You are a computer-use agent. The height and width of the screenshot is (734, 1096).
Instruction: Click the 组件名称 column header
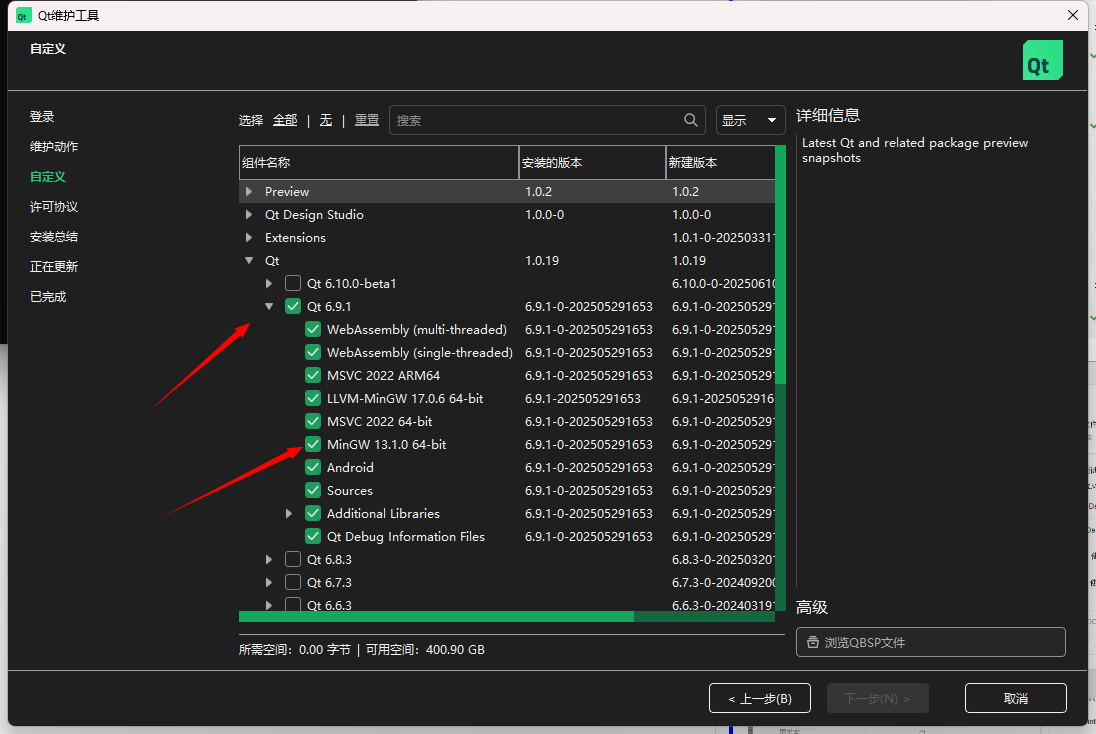point(379,163)
